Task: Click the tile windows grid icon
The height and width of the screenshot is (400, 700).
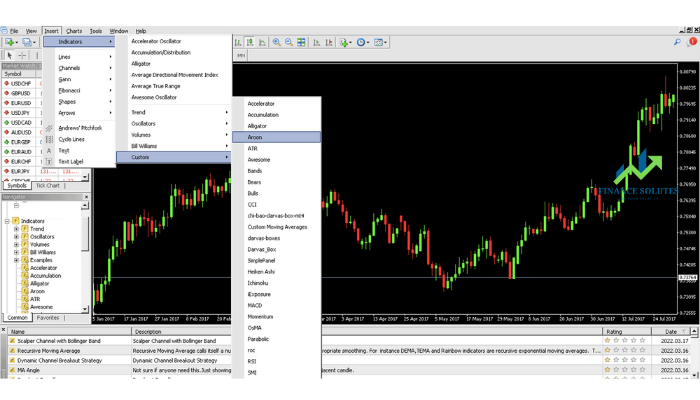Action: 301,42
